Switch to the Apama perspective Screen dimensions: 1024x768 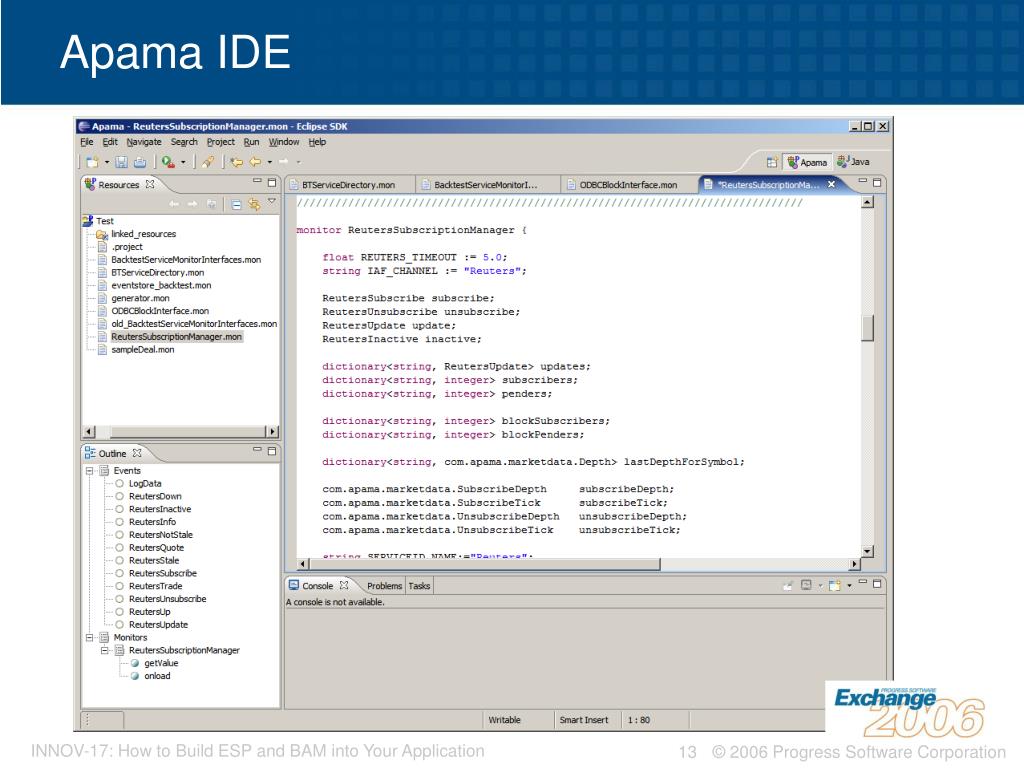pos(807,162)
